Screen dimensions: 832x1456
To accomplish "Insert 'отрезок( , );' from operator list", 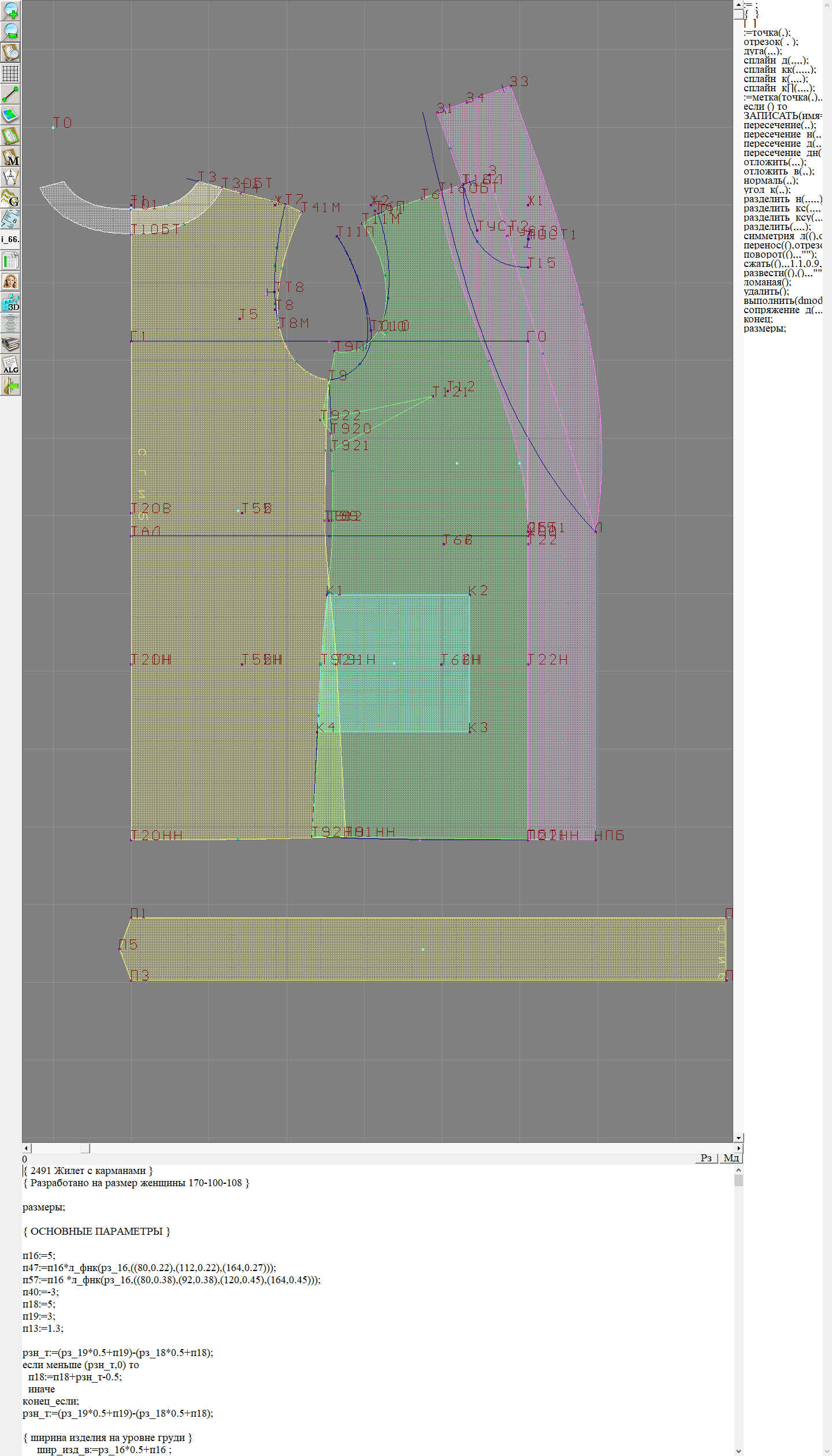I will [x=770, y=42].
